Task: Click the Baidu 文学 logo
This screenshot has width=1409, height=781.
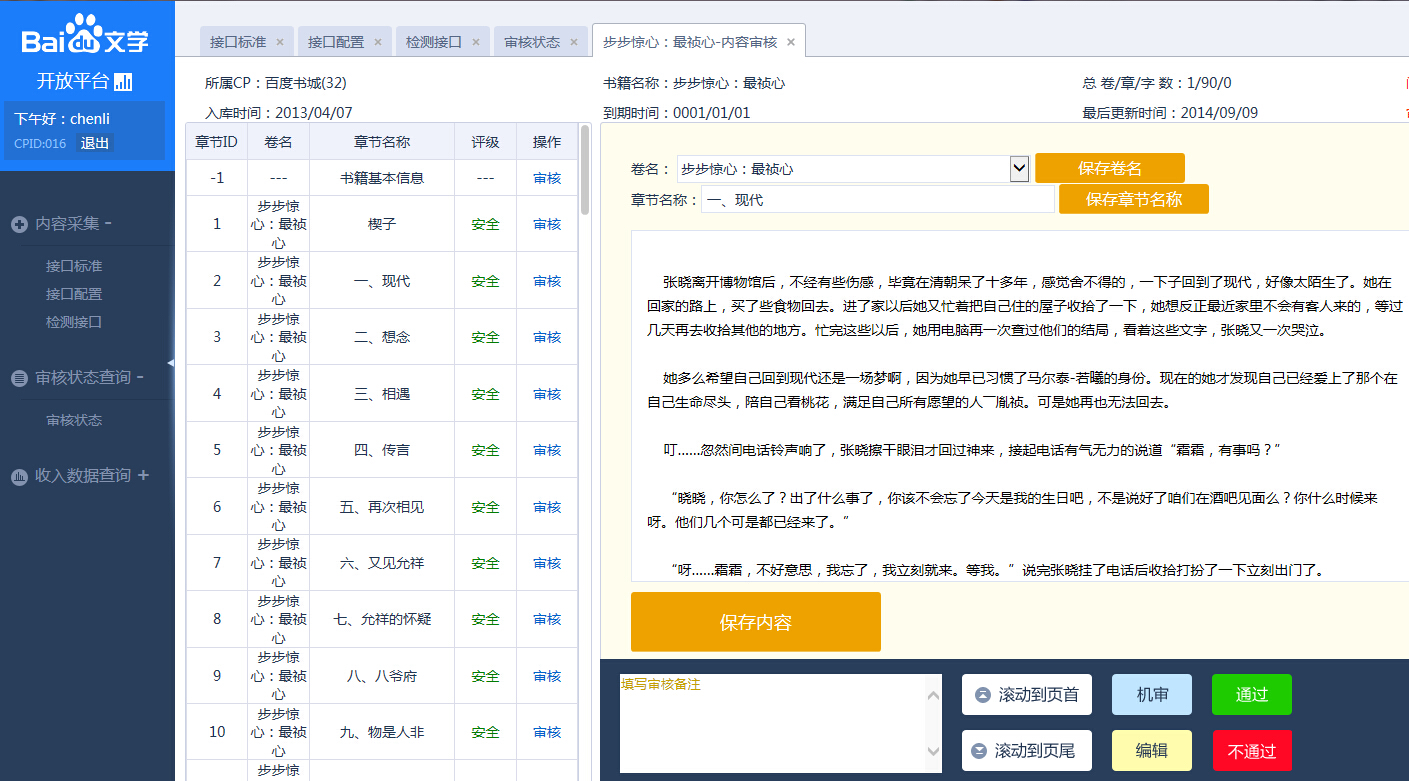Action: point(85,36)
